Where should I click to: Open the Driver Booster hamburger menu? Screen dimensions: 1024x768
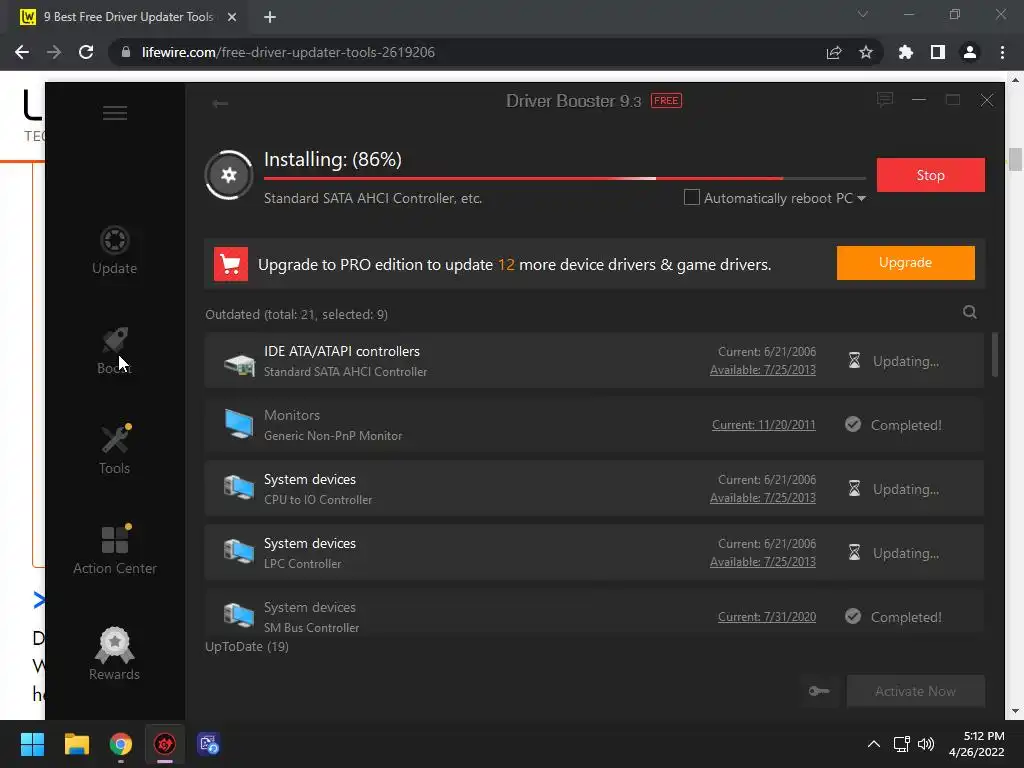pyautogui.click(x=115, y=114)
